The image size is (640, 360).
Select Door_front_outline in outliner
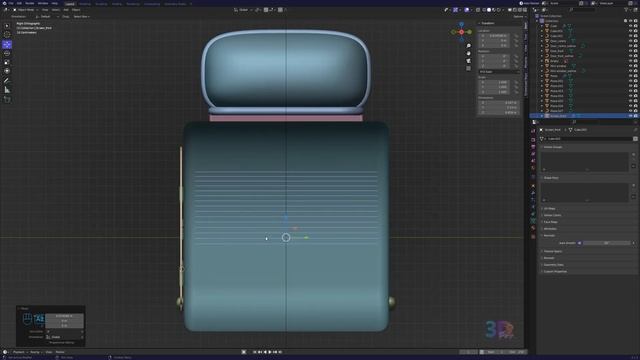click(562, 56)
